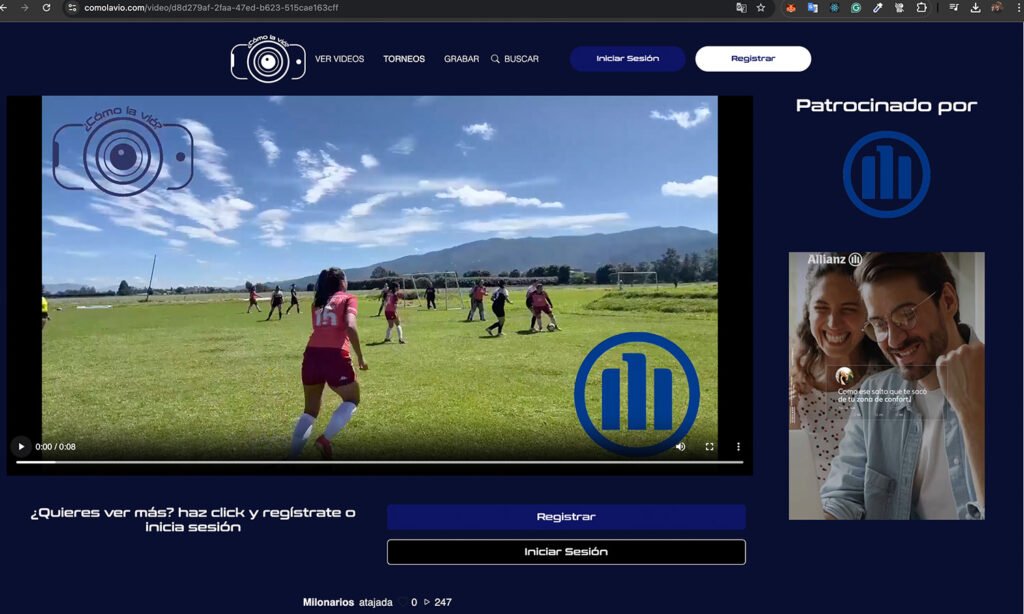Open BUSCAR search
Screen dimensions: 1024x614
point(521,59)
